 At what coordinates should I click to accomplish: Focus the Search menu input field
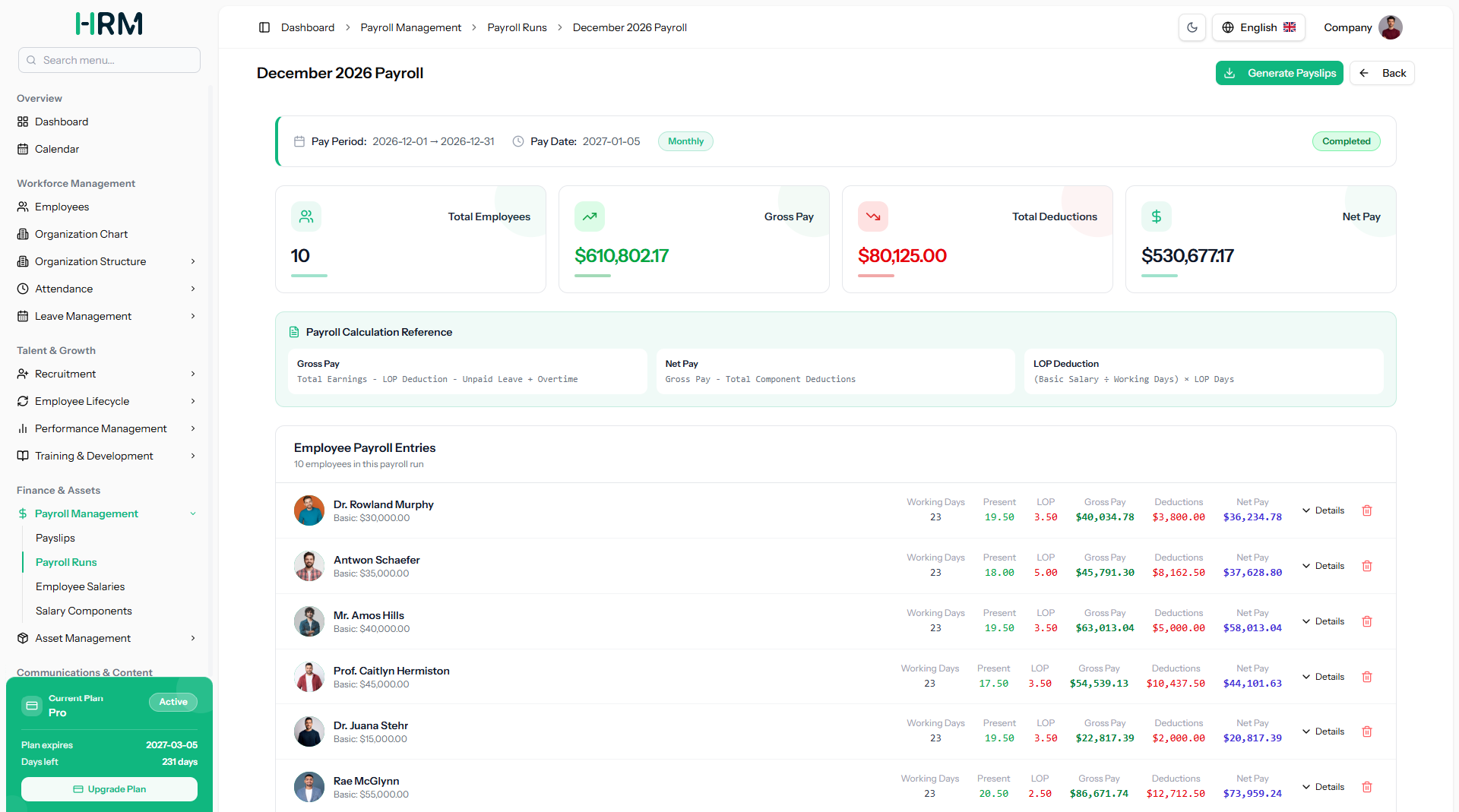(109, 60)
